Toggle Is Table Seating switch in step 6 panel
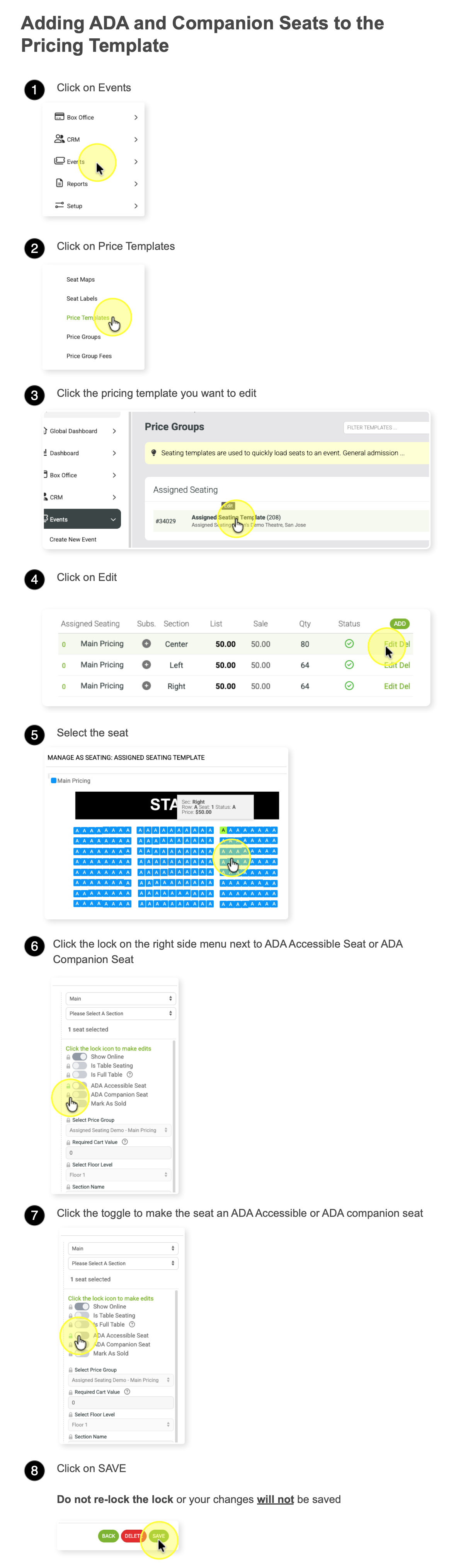 coord(80,1066)
